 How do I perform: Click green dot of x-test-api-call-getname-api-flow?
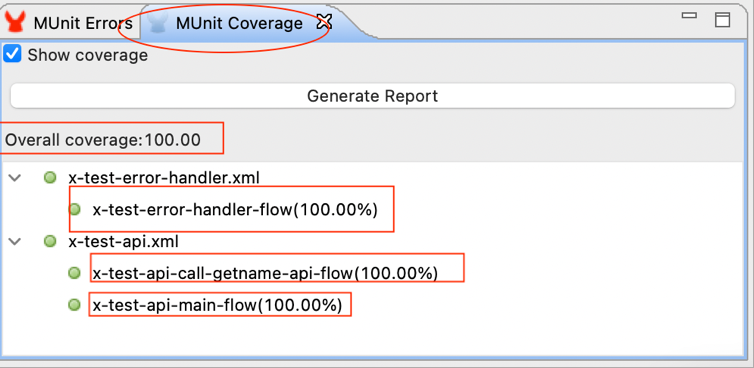[74, 273]
